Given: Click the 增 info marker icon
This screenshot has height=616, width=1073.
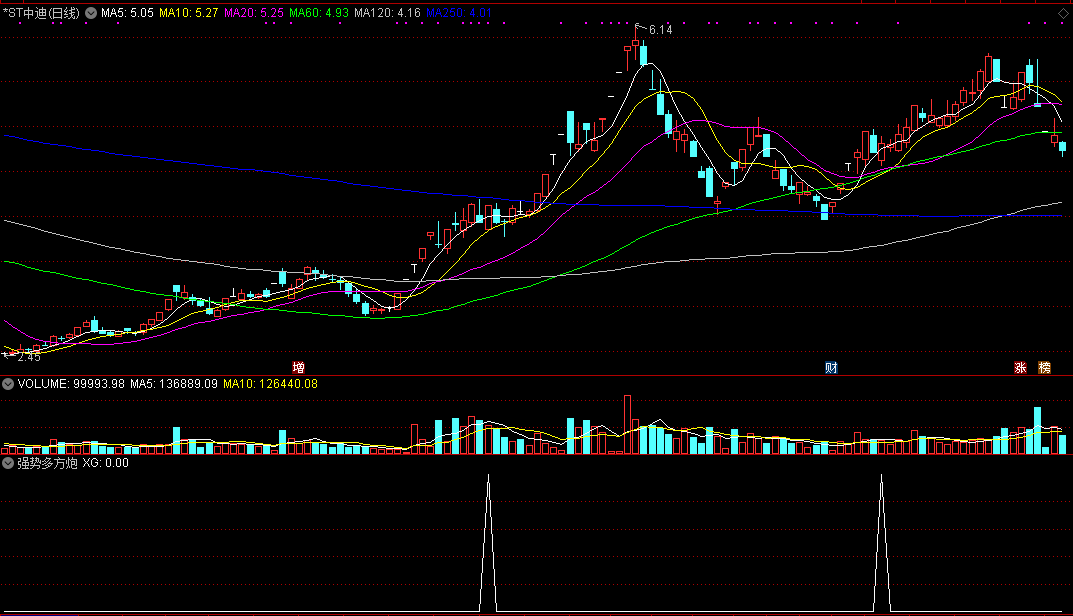Looking at the screenshot, I should 298,368.
